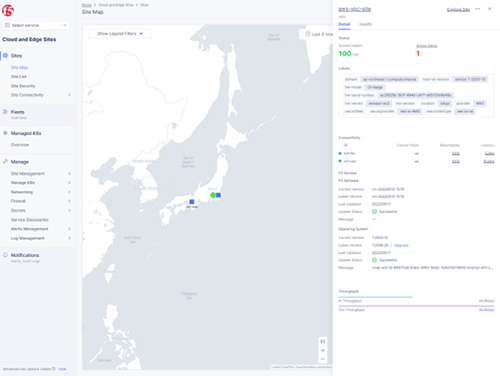The width and height of the screenshot is (500, 376).
Task: Click the map zoom out minus icon
Action: click(x=323, y=359)
